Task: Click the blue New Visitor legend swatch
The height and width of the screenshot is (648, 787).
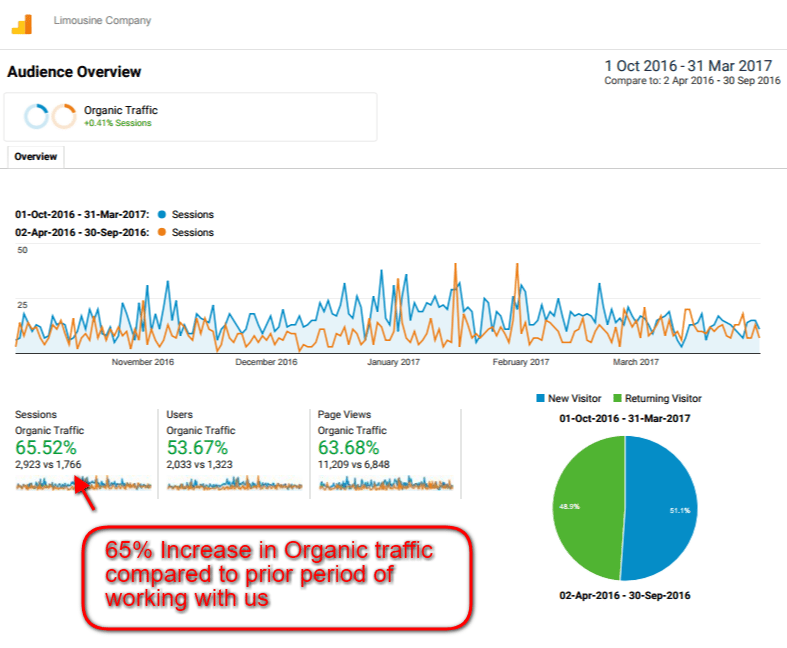Action: click(541, 398)
